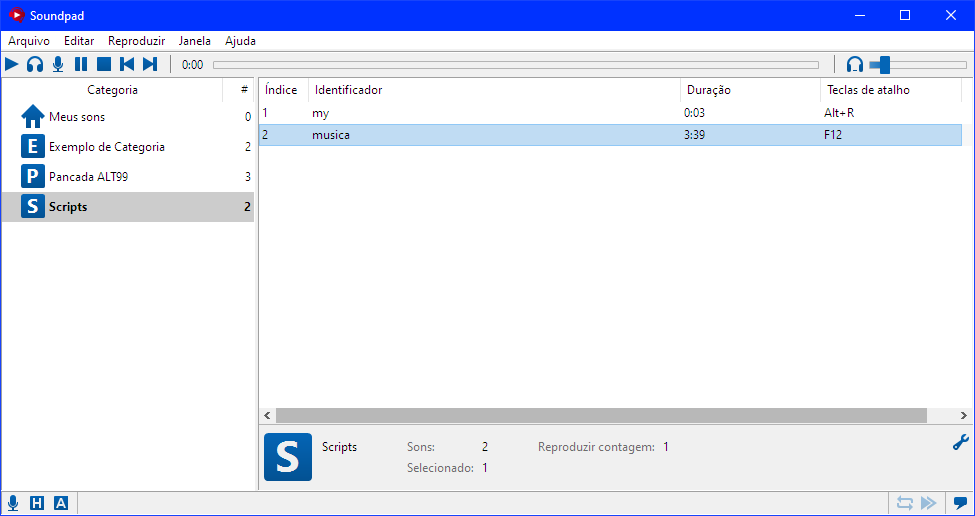Open the Arquivo menu
Viewport: 975px width, 516px height.
[29, 41]
